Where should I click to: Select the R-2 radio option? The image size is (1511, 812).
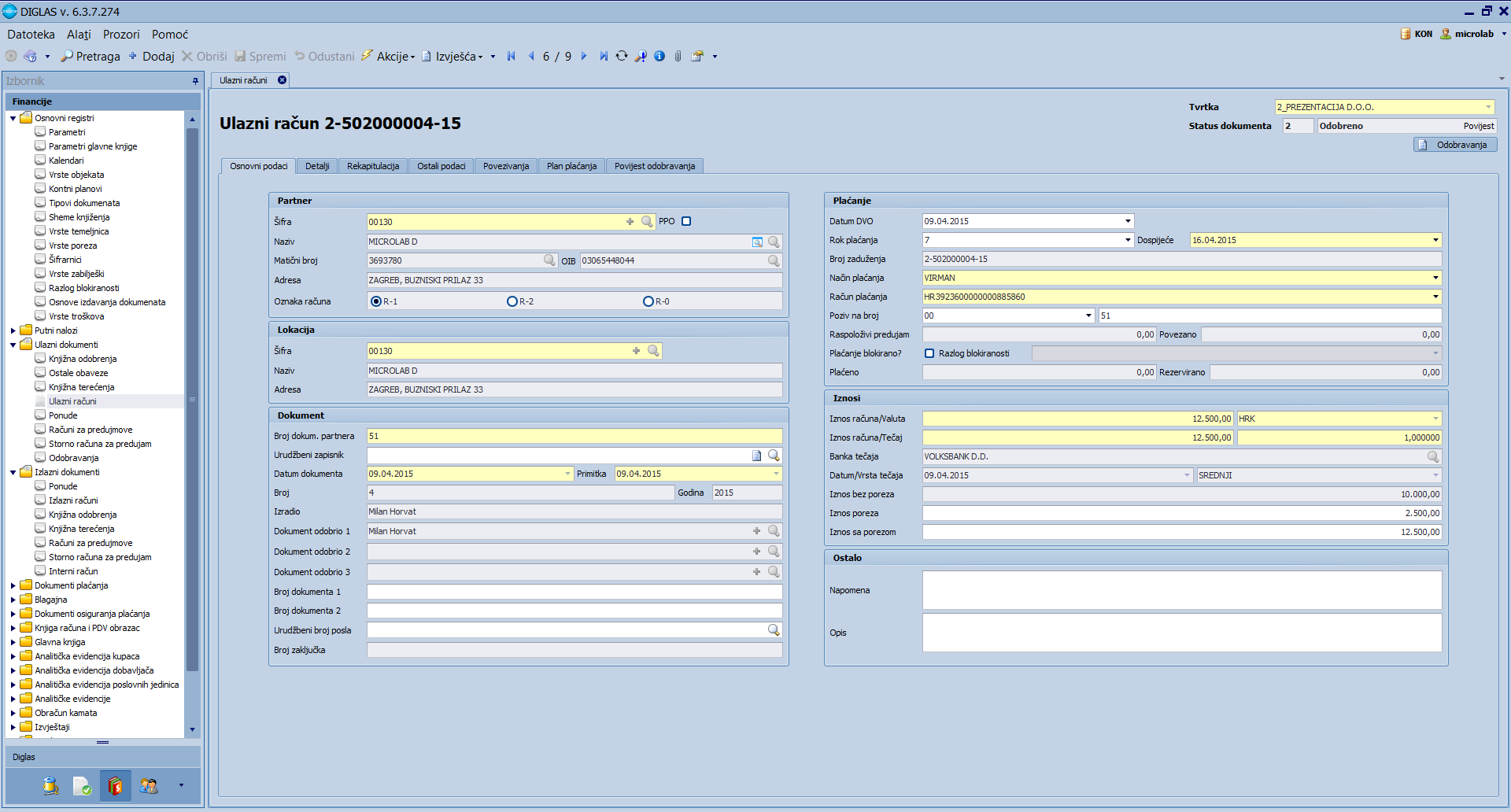512,301
